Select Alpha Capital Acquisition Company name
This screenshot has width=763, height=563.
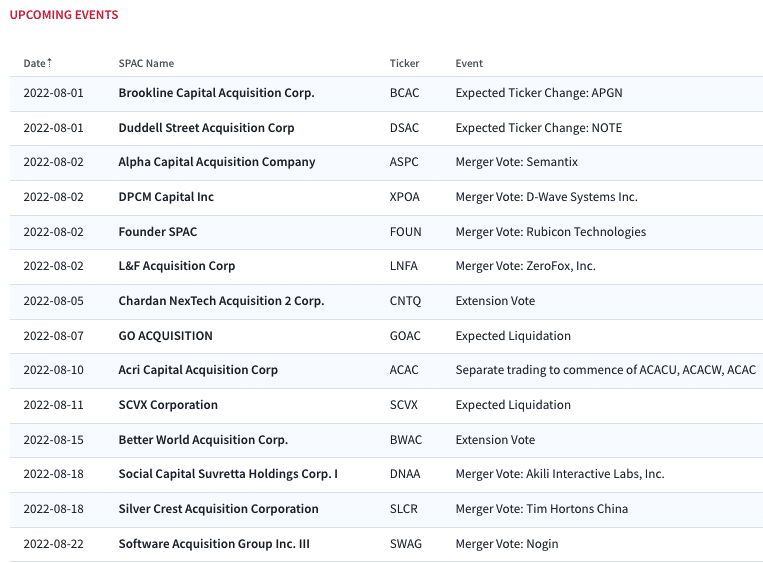point(217,162)
